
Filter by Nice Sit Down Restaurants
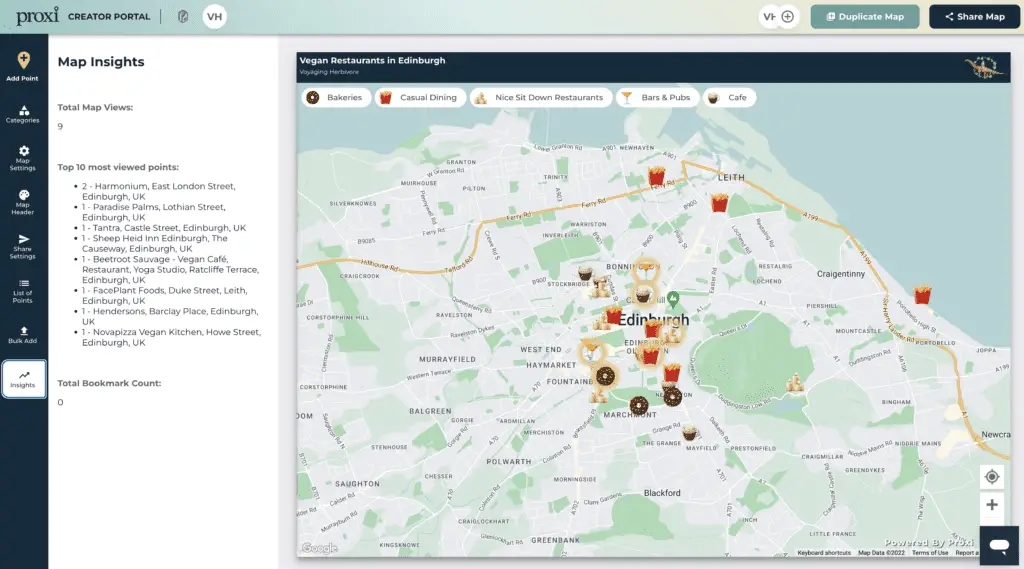[541, 97]
